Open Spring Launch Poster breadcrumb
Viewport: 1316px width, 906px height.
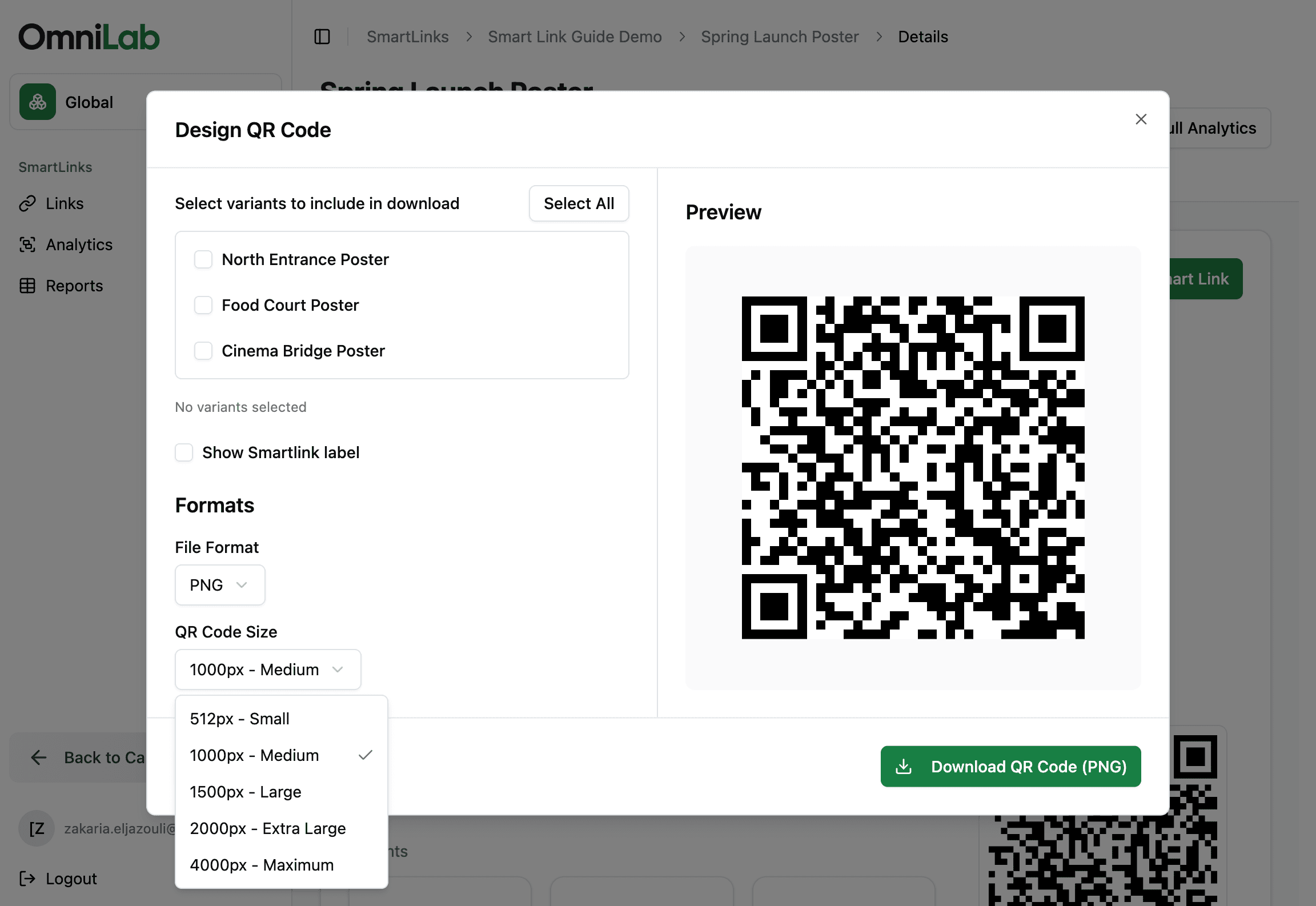click(780, 37)
